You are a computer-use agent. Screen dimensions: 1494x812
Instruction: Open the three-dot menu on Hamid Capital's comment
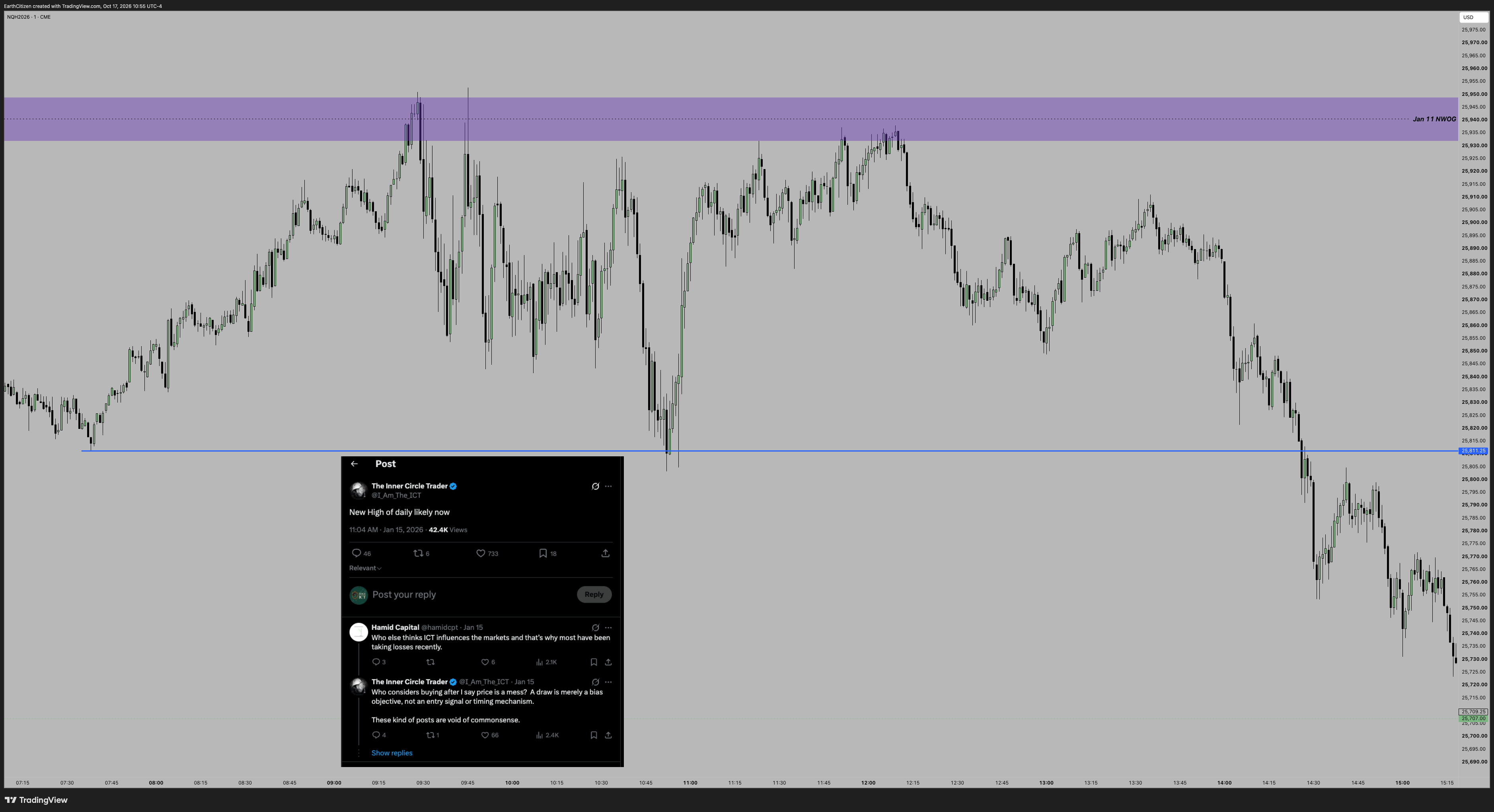click(x=608, y=627)
